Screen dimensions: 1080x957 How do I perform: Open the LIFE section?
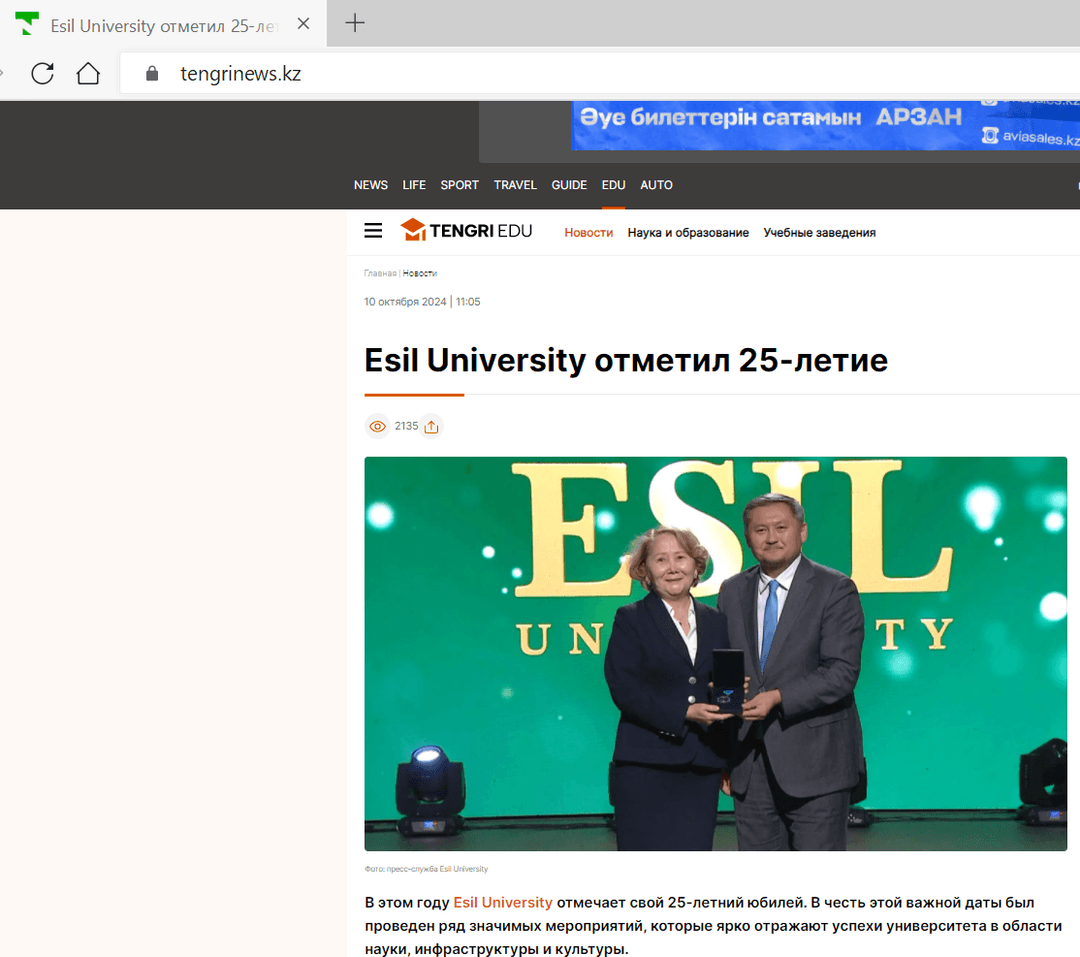pyautogui.click(x=414, y=185)
